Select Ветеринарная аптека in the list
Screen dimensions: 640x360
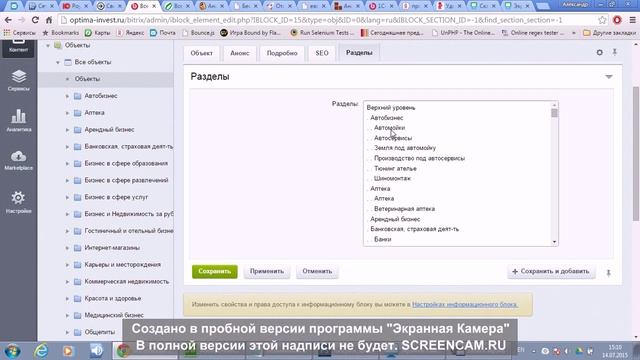click(404, 209)
